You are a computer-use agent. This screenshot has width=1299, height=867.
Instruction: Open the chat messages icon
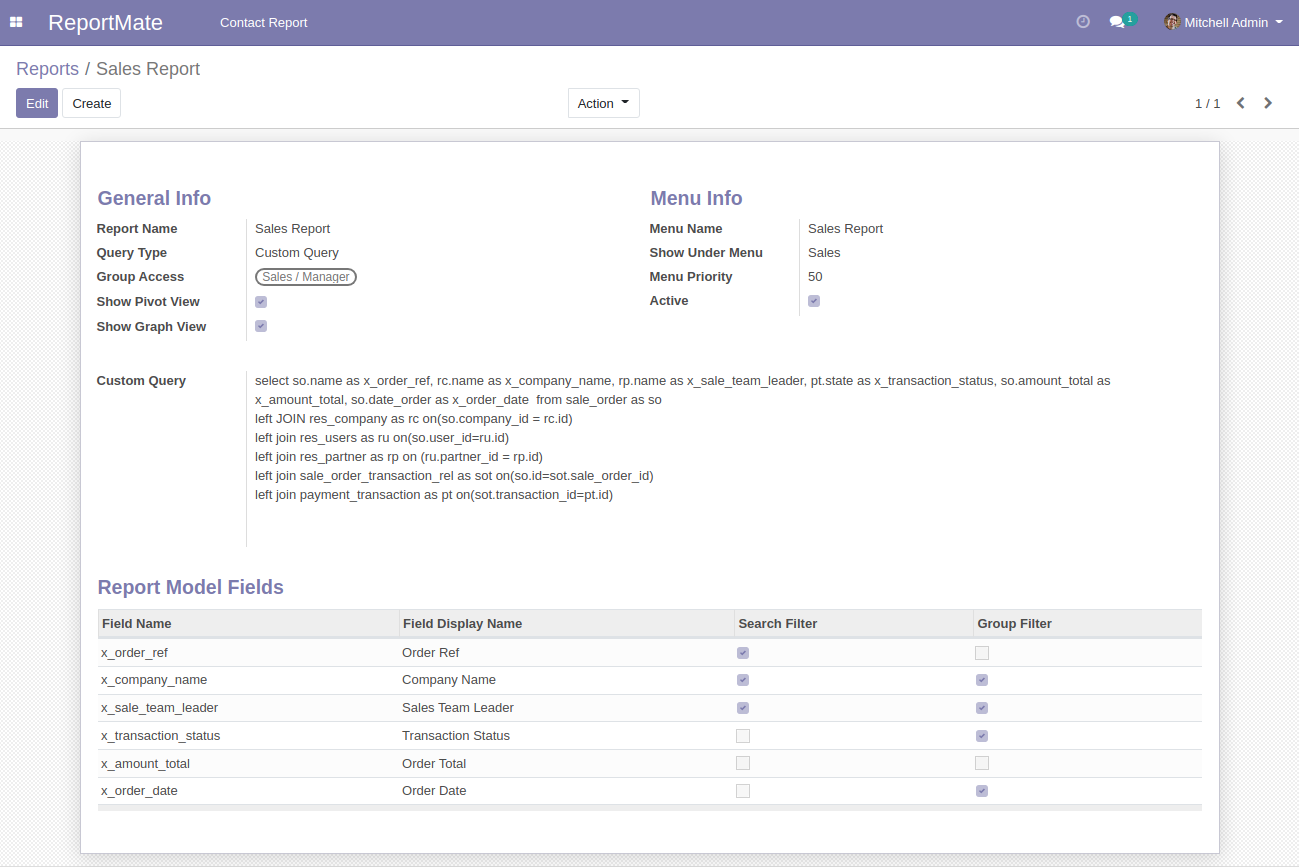point(1117,22)
